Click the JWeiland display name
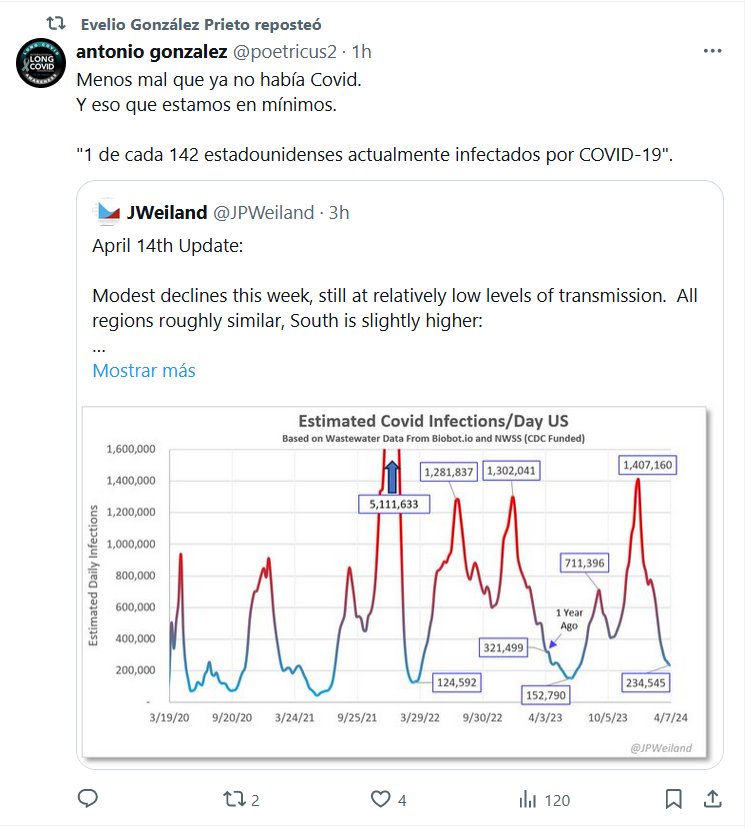This screenshot has width=752, height=828. click(167, 212)
